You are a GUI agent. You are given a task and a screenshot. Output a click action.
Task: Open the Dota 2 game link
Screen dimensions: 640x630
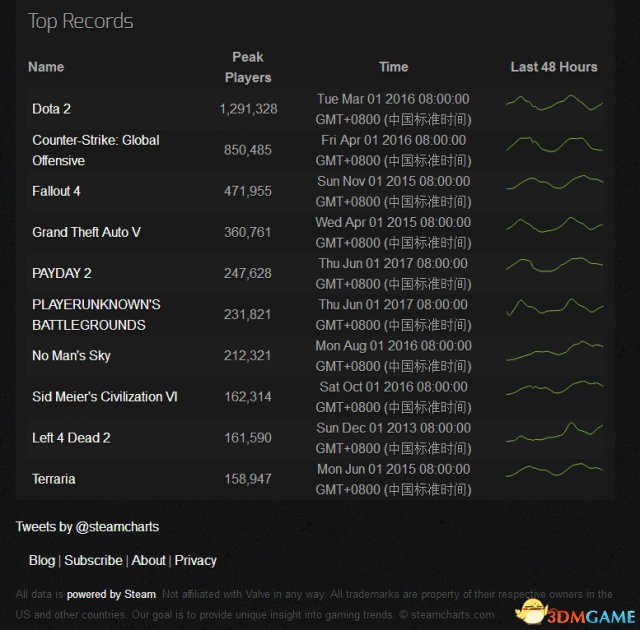coord(51,109)
